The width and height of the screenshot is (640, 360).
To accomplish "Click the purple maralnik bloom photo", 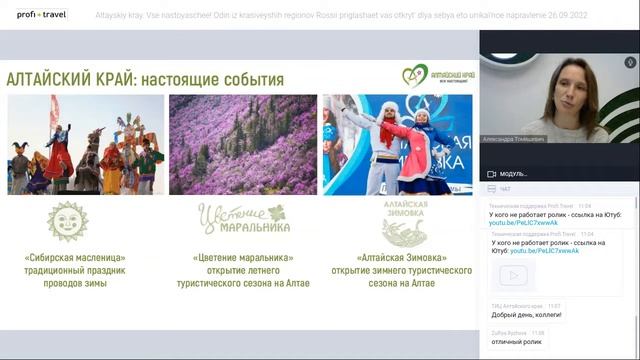I will coord(243,144).
